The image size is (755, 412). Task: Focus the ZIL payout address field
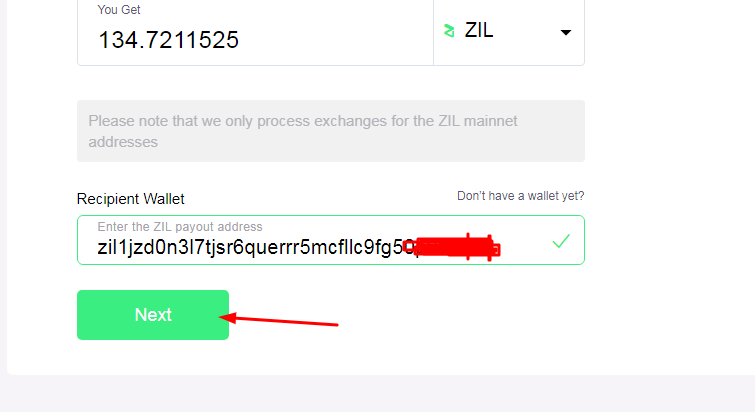coord(331,240)
